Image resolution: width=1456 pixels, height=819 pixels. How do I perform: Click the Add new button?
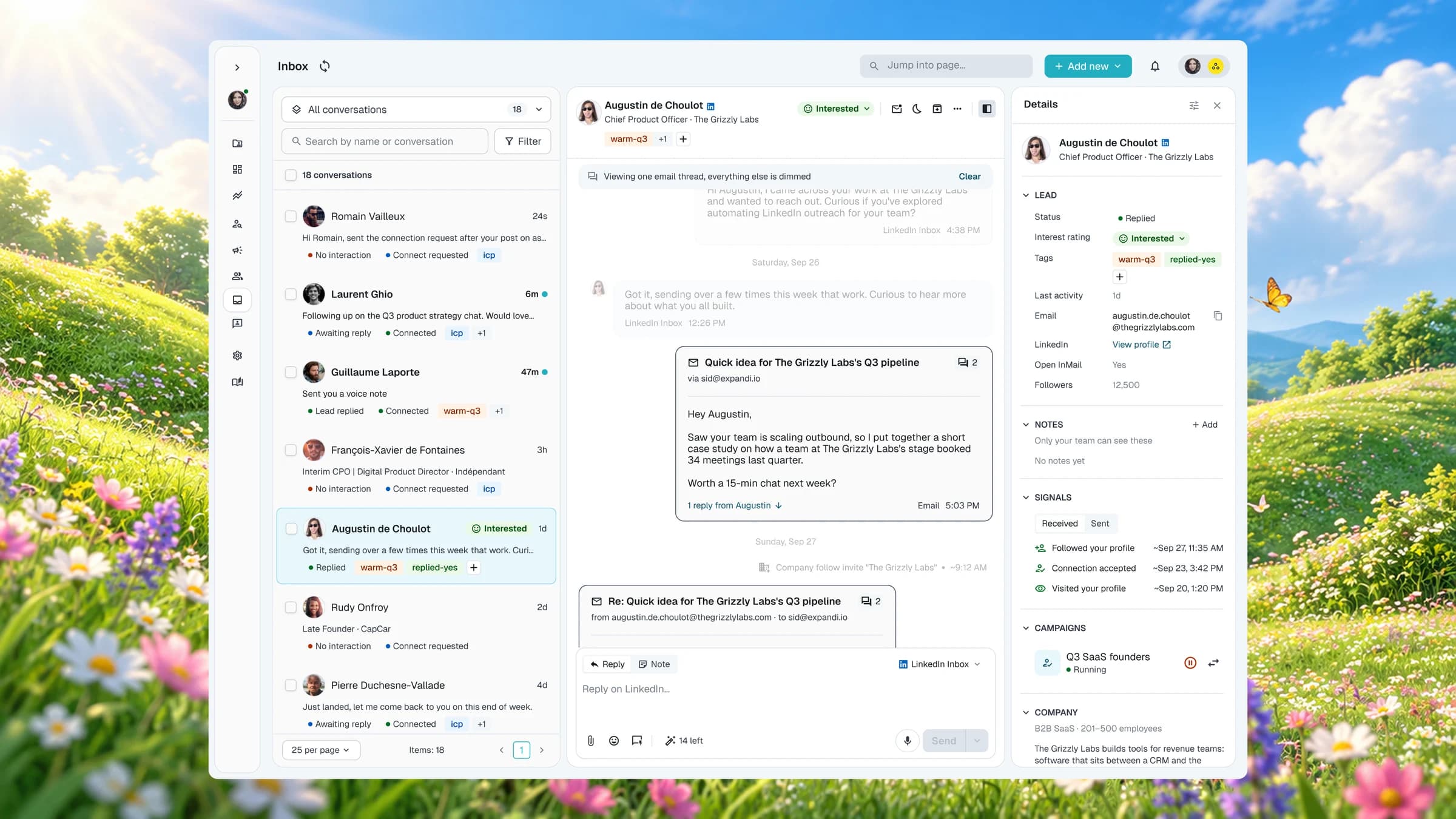(1088, 66)
